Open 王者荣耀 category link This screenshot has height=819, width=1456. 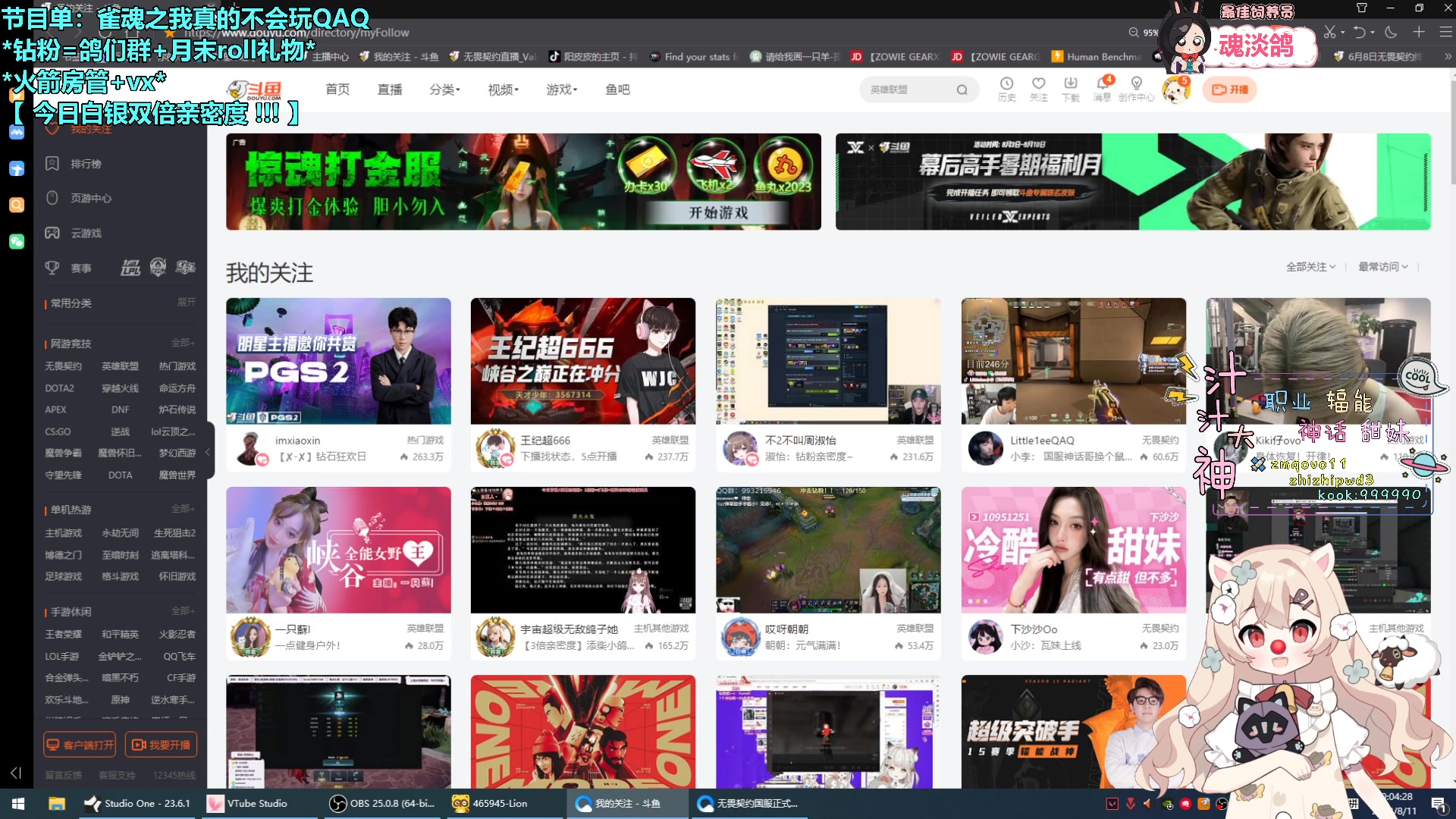tap(63, 634)
